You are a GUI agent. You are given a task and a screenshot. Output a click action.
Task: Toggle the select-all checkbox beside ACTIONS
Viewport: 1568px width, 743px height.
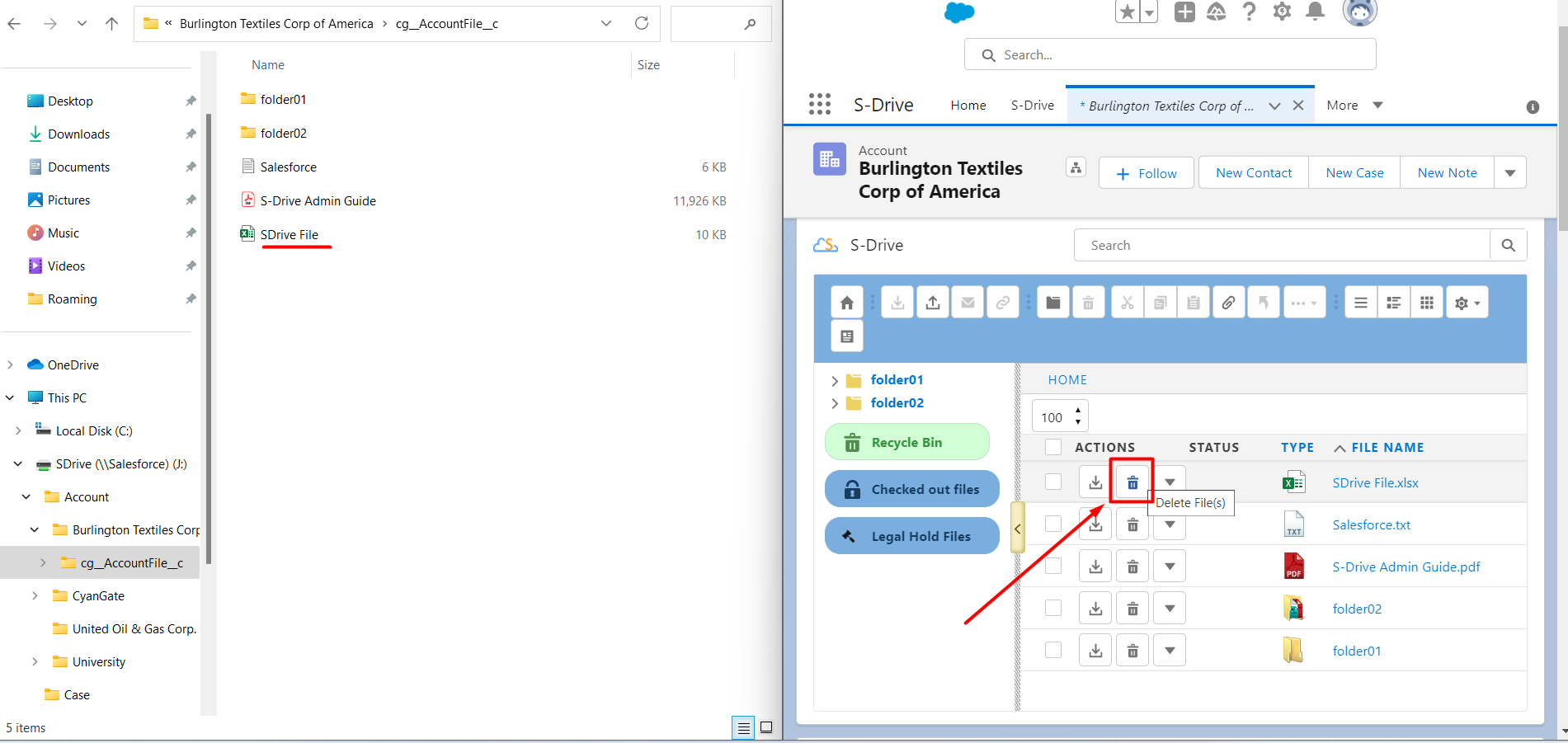coord(1053,447)
